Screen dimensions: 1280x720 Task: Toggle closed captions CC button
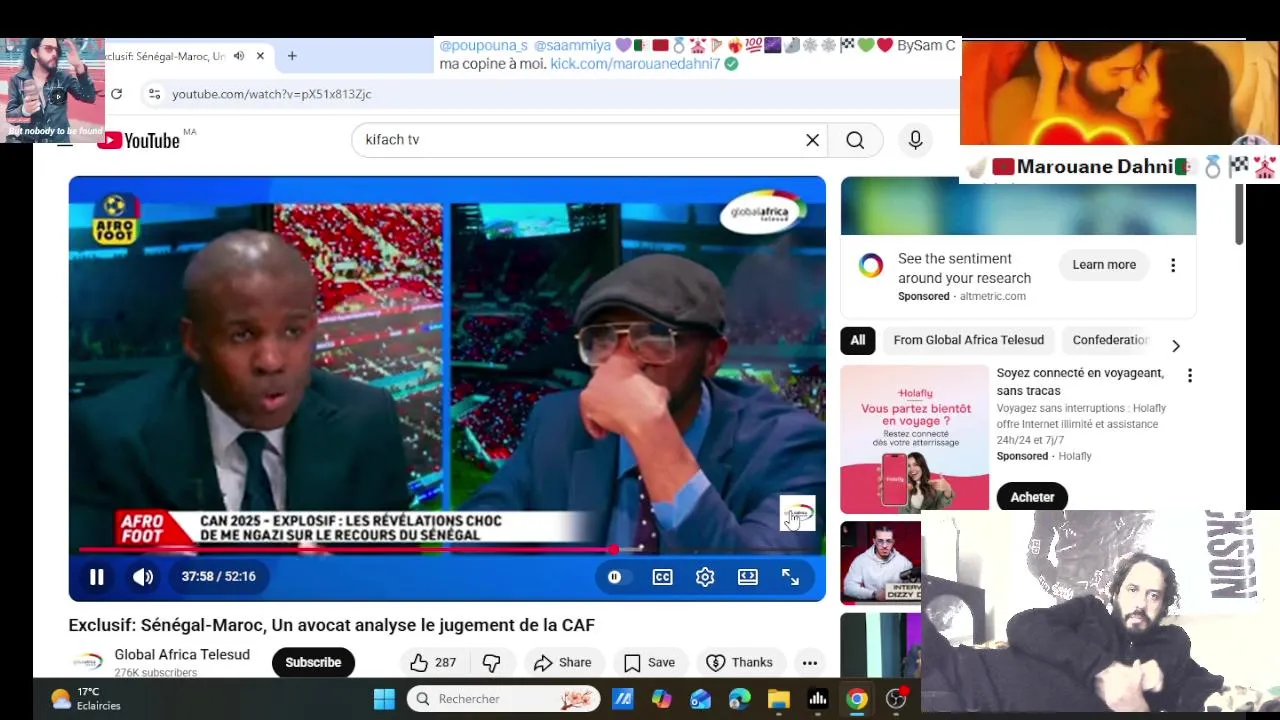(662, 577)
